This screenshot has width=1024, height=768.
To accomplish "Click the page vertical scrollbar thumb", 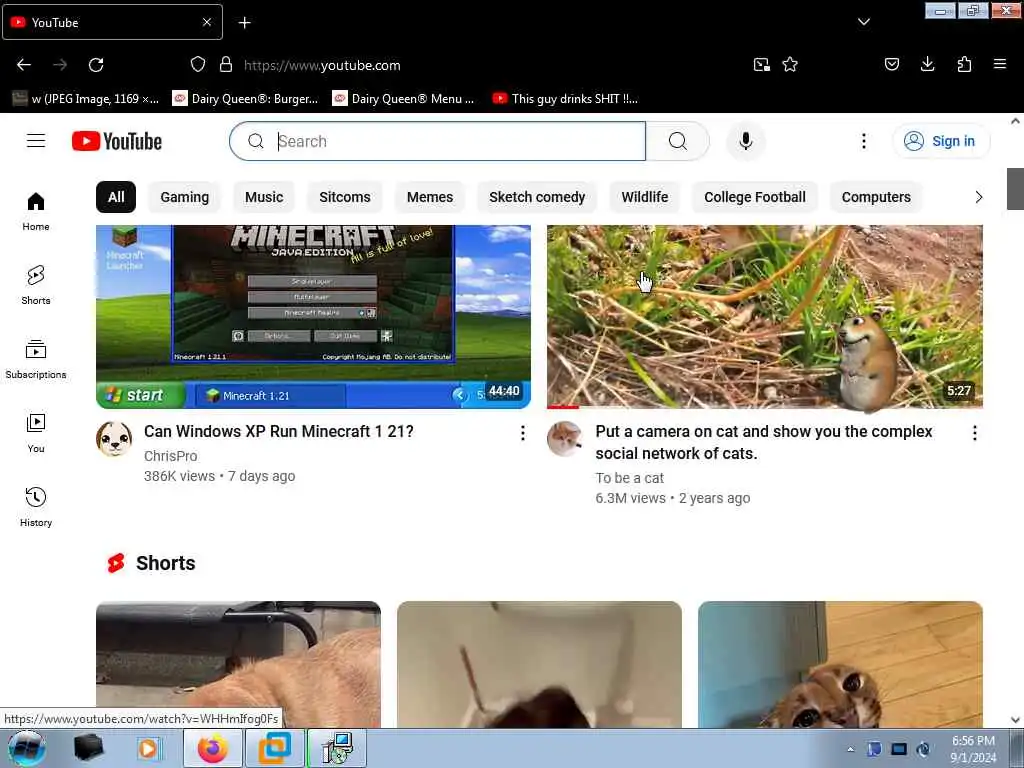I will tap(1015, 189).
